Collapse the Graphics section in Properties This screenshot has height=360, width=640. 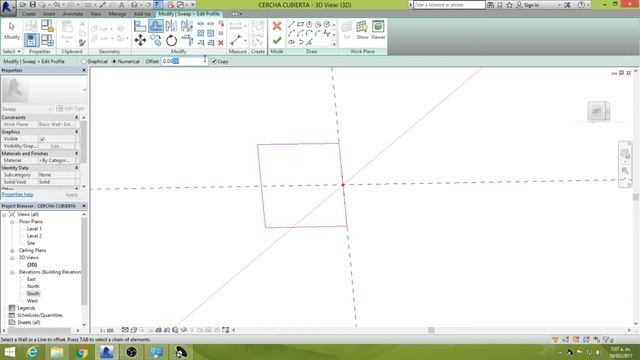pos(76,132)
